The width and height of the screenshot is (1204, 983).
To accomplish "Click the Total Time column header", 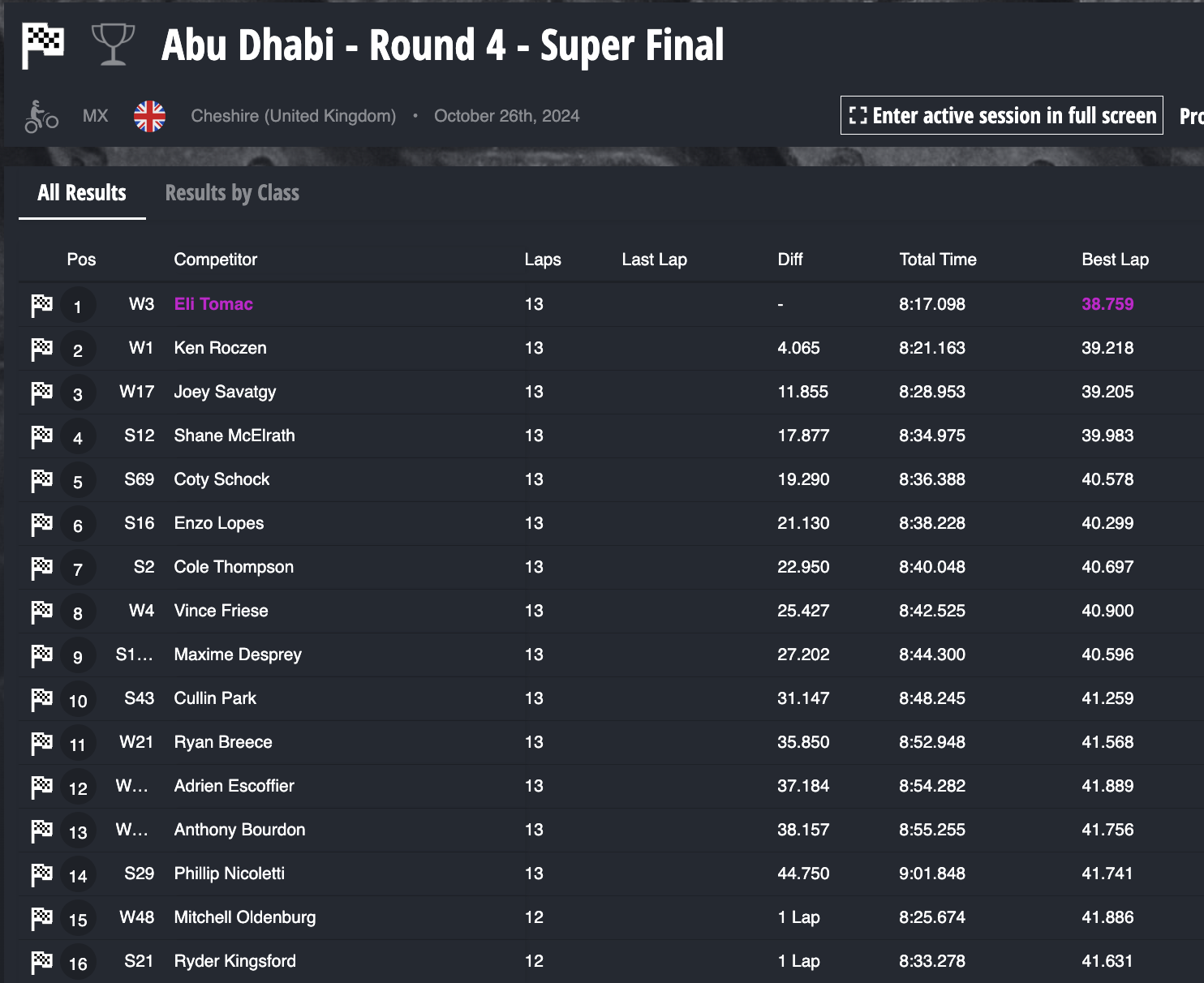I will 937,260.
